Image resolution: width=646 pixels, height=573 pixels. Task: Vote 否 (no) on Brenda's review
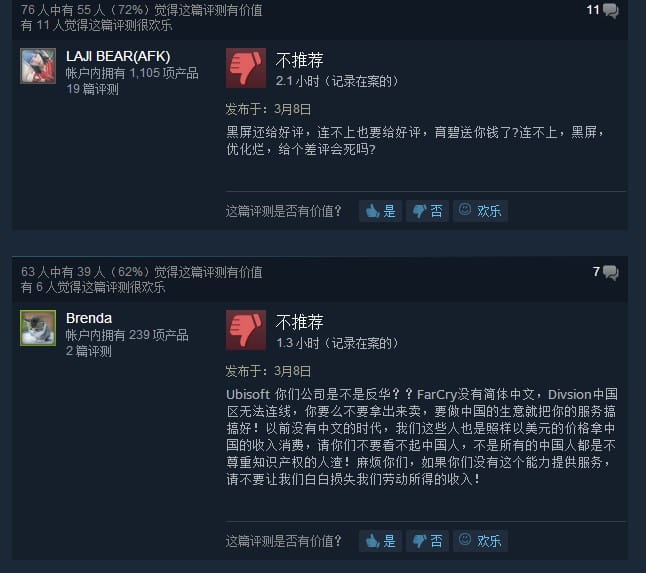coord(427,541)
